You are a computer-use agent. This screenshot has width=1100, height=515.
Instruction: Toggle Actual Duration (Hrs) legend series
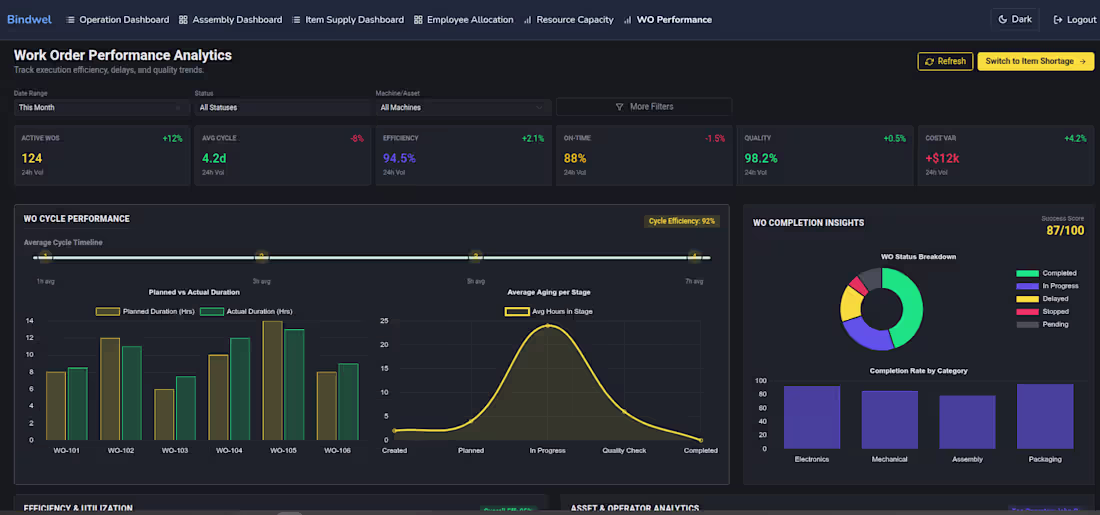[x=246, y=312]
